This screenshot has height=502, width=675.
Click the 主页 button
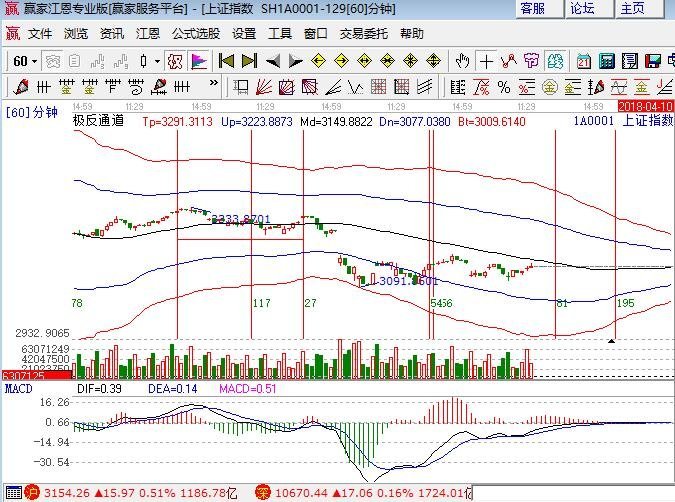click(x=639, y=9)
